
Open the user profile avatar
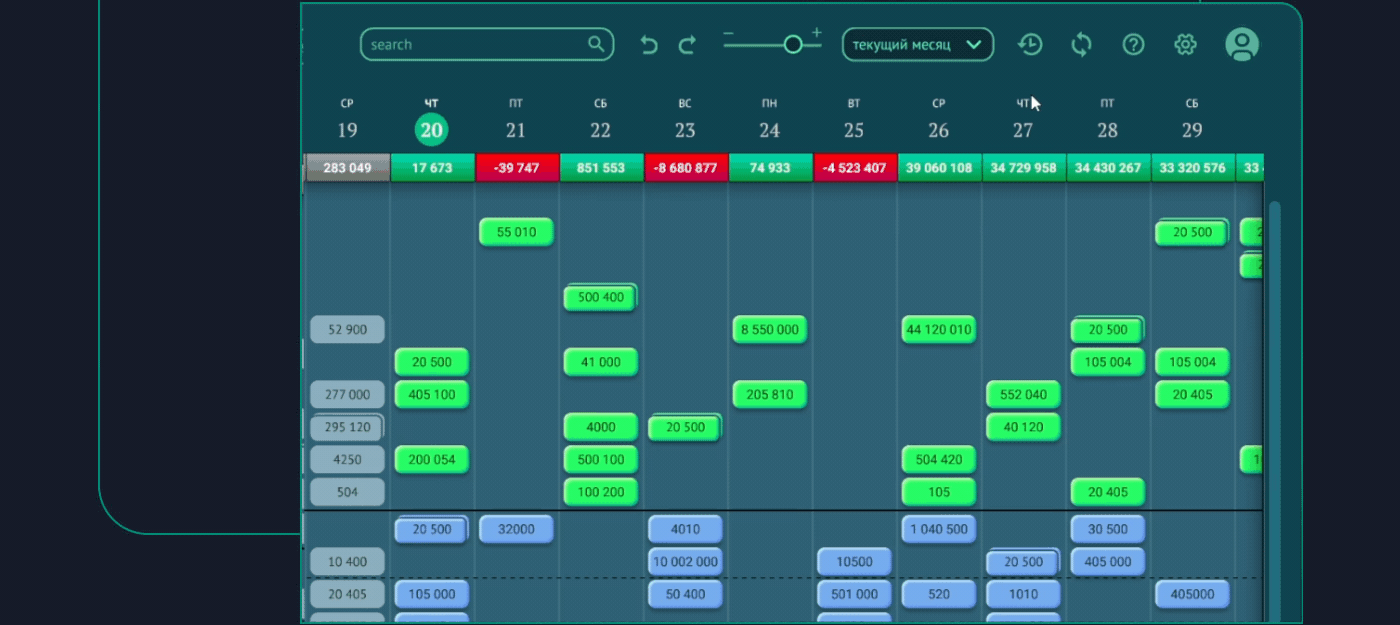(x=1242, y=44)
